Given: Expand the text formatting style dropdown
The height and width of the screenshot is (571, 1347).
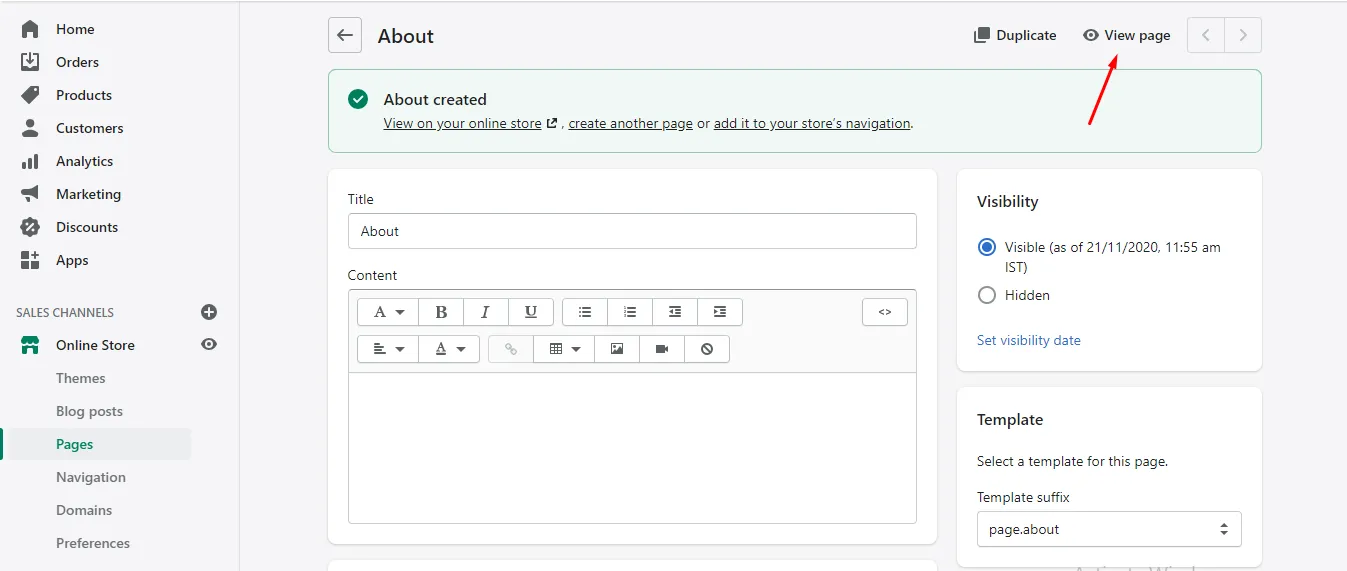Looking at the screenshot, I should coord(388,312).
